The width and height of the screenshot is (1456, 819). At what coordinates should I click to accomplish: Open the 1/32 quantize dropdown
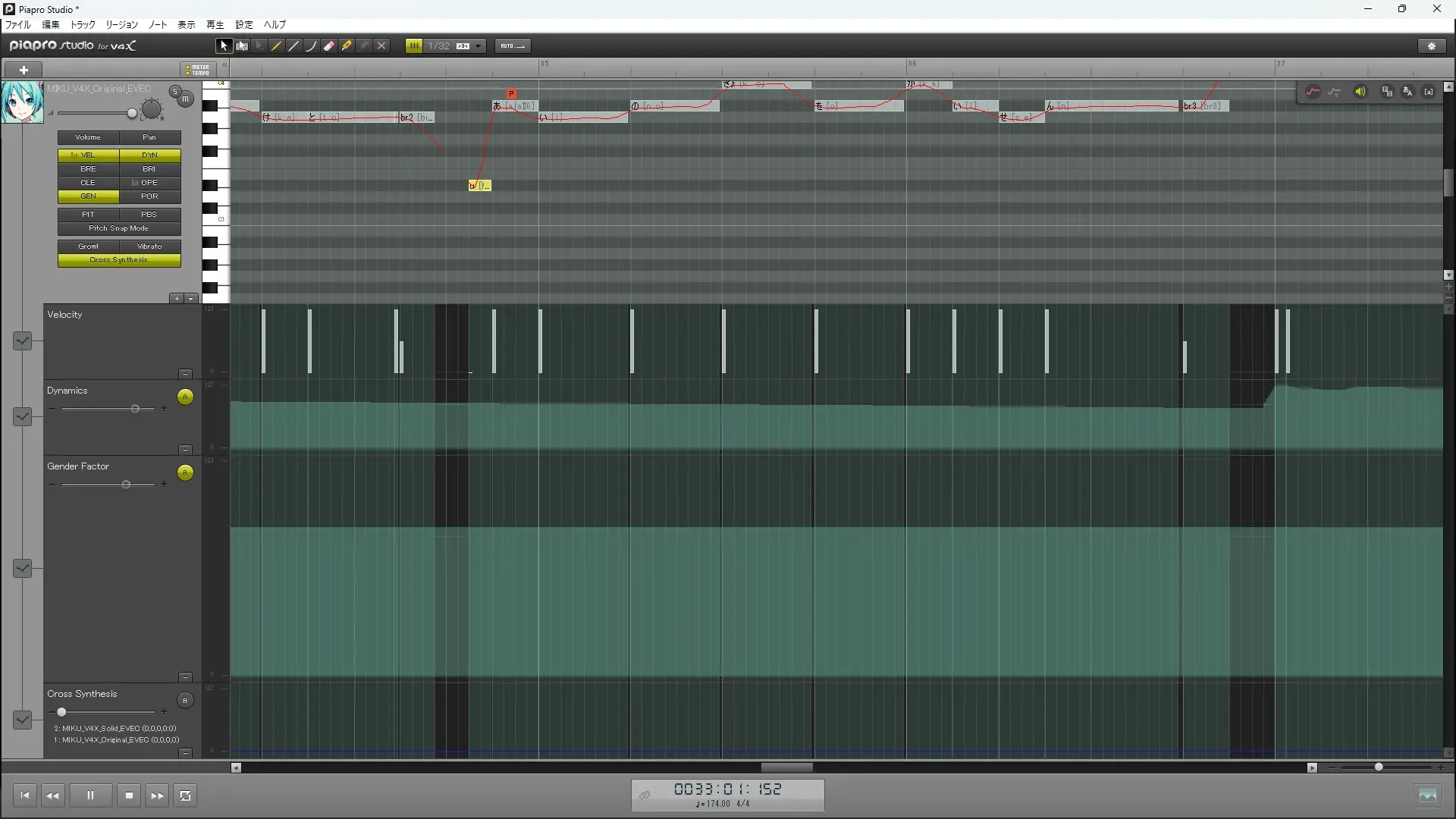coord(479,46)
